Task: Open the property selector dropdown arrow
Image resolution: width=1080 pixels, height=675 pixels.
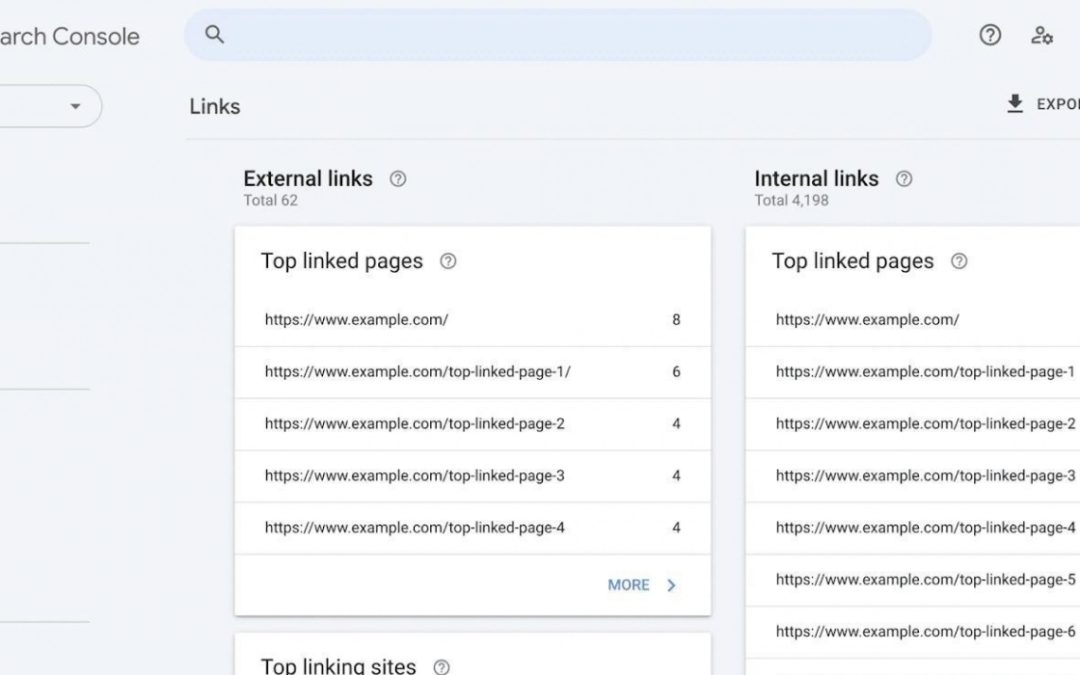Action: [76, 106]
